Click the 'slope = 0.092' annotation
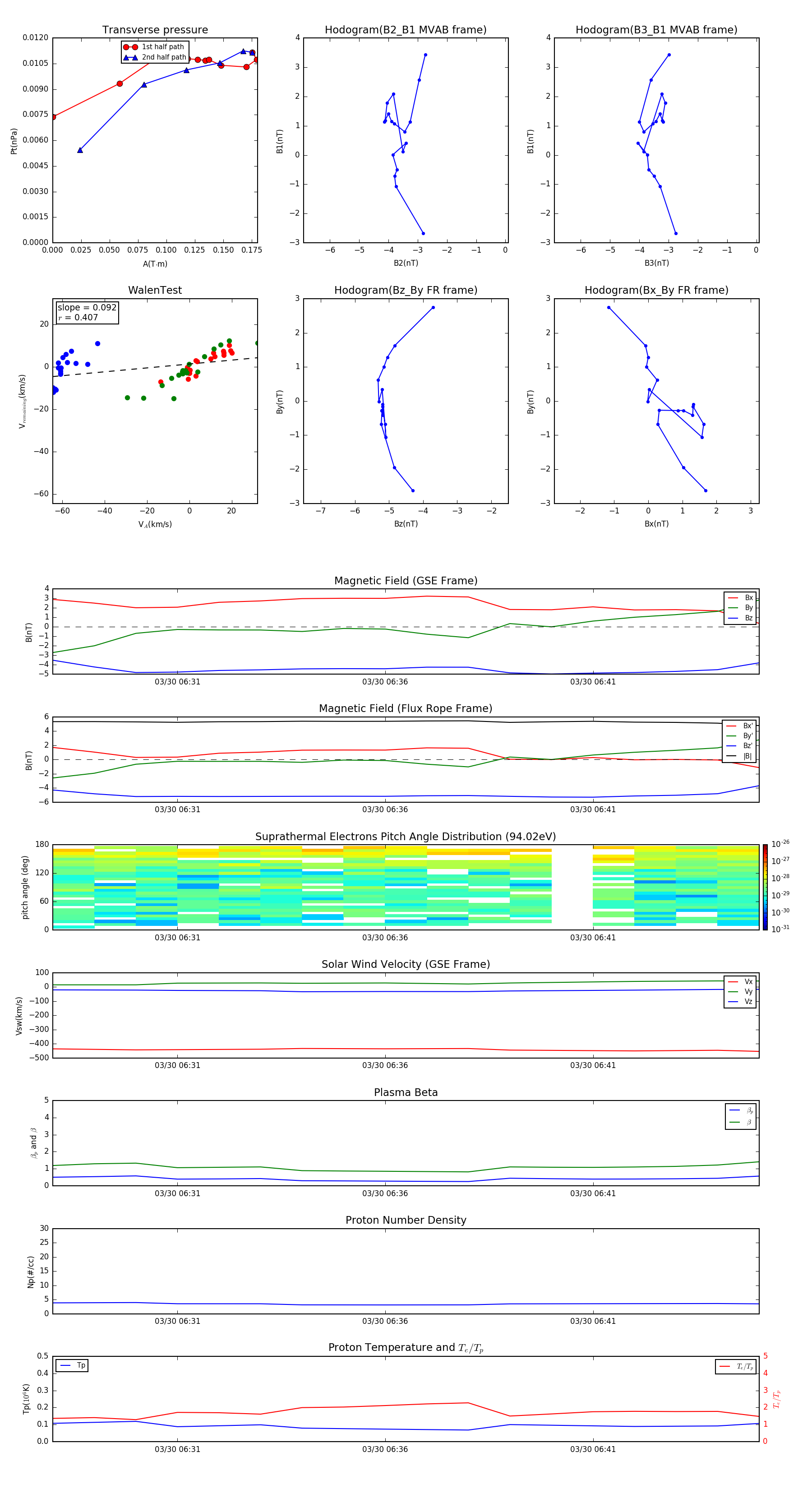Image resolution: width=812 pixels, height=1489 pixels. point(87,308)
